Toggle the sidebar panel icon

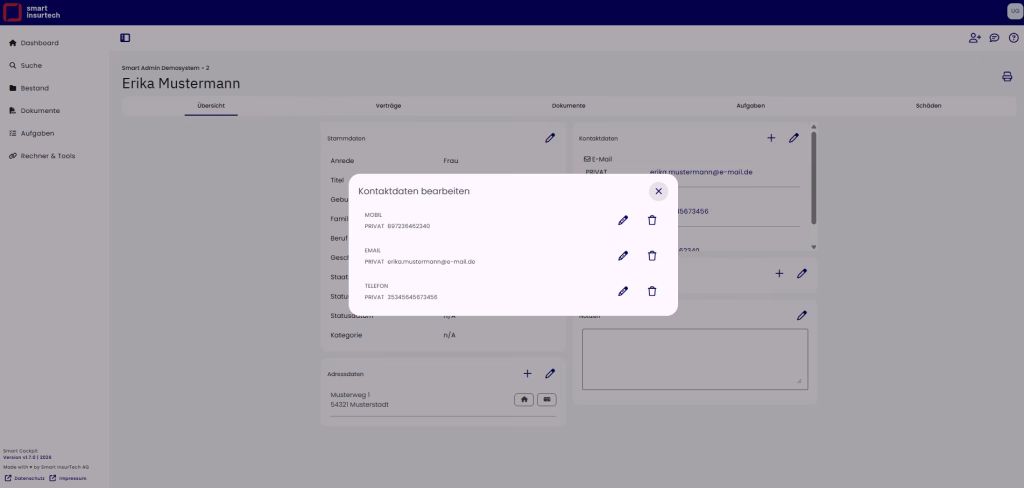125,38
